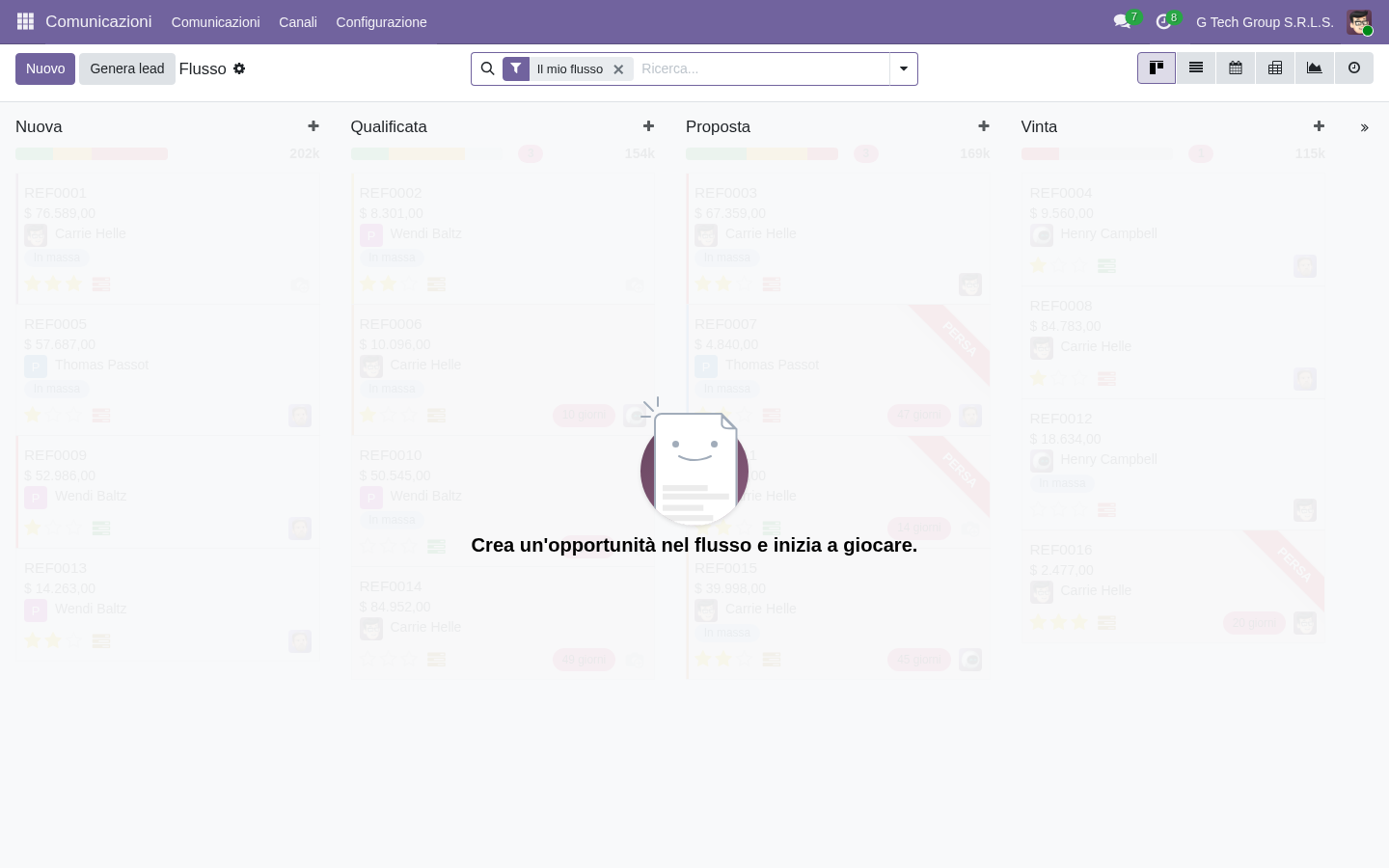
Task: Click the Vinta column title
Action: [1039, 126]
